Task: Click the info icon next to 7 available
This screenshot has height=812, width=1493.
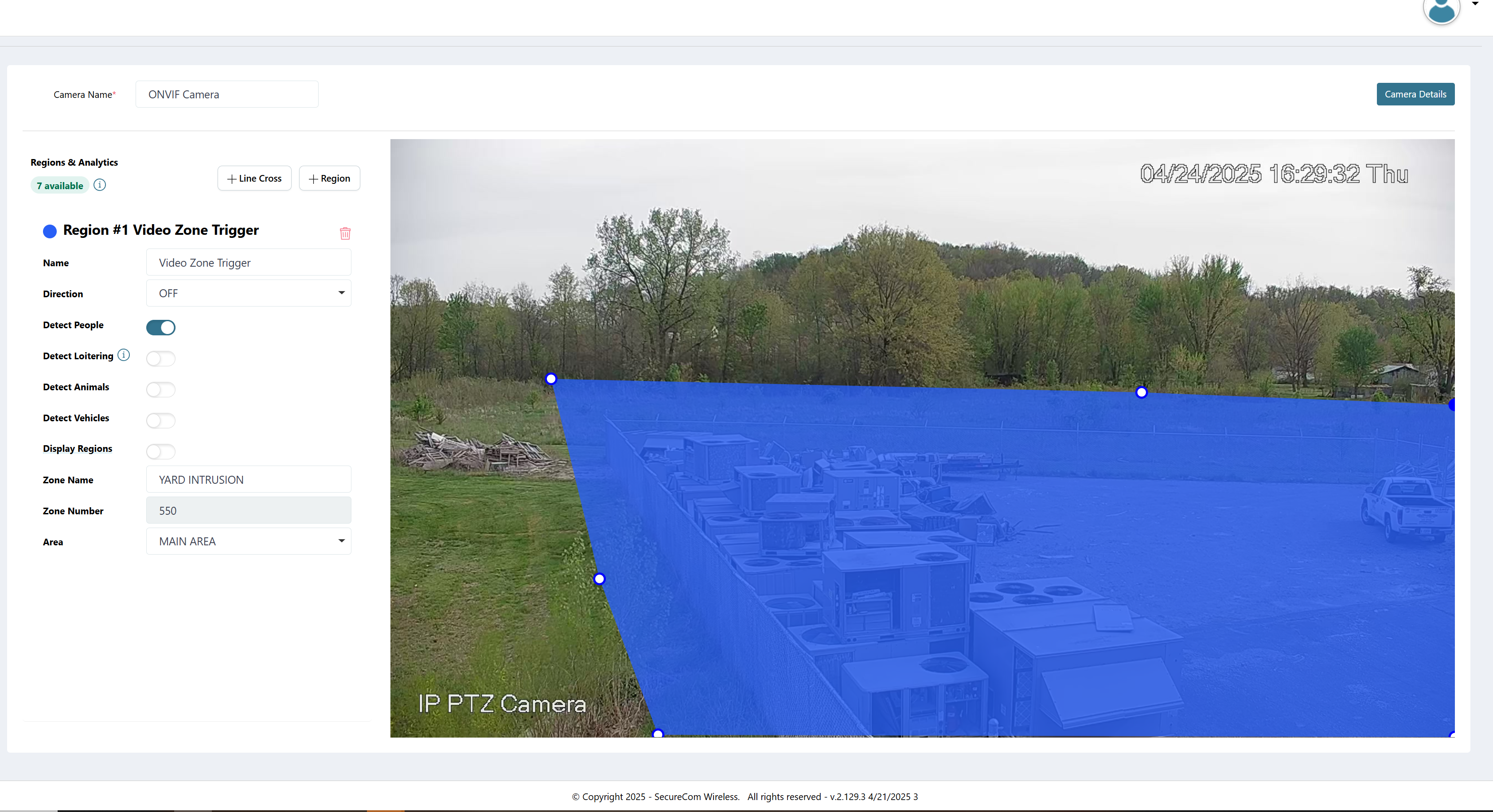Action: (100, 185)
